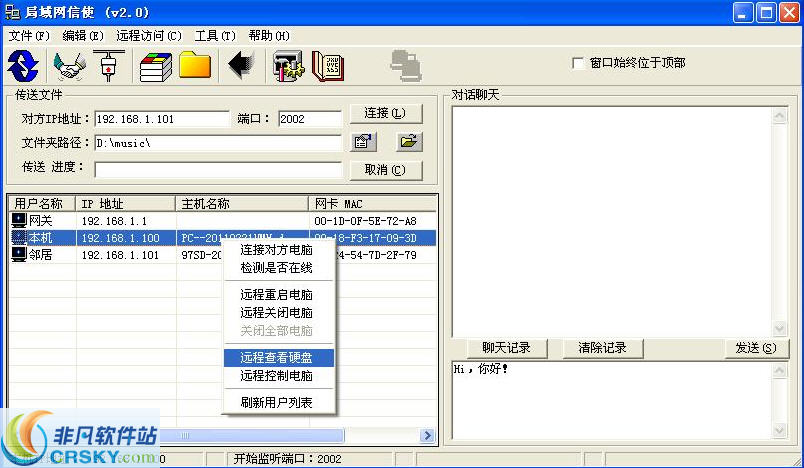Enable 窗口始终位于顶部 checkbox

[578, 63]
